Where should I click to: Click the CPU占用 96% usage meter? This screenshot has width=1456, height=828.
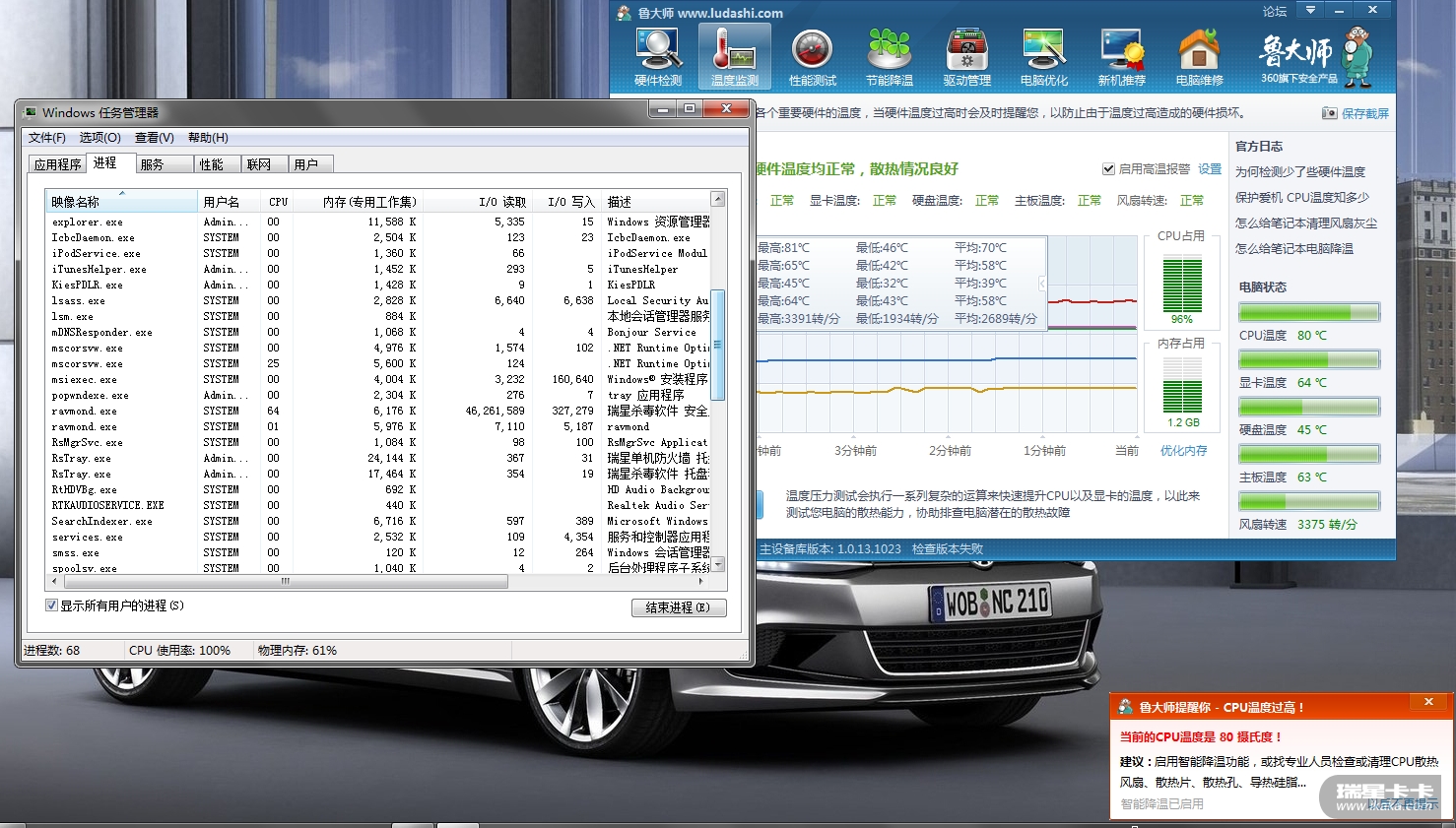[x=1182, y=285]
